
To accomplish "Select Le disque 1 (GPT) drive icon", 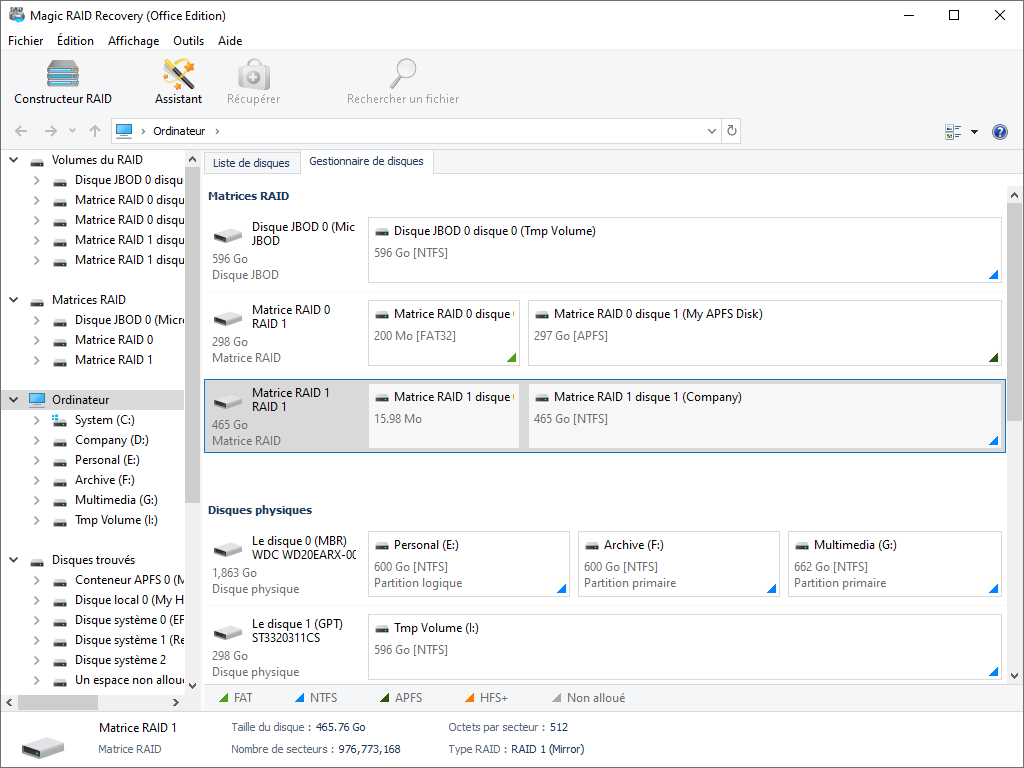I will pyautogui.click(x=228, y=632).
